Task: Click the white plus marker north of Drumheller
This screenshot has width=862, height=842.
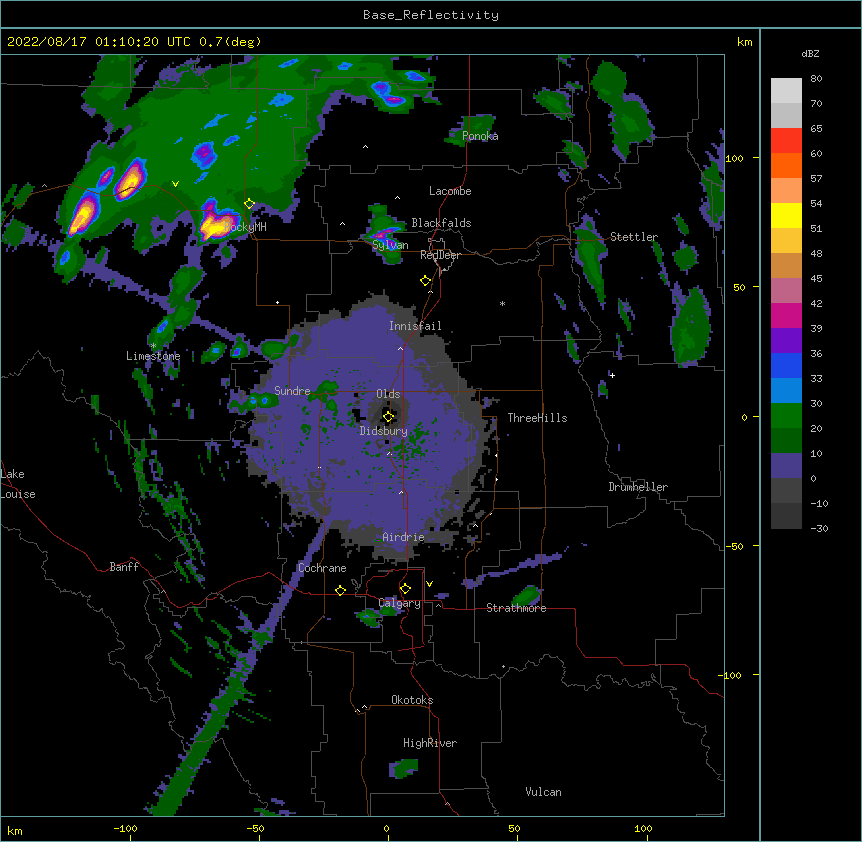Action: click(x=612, y=375)
